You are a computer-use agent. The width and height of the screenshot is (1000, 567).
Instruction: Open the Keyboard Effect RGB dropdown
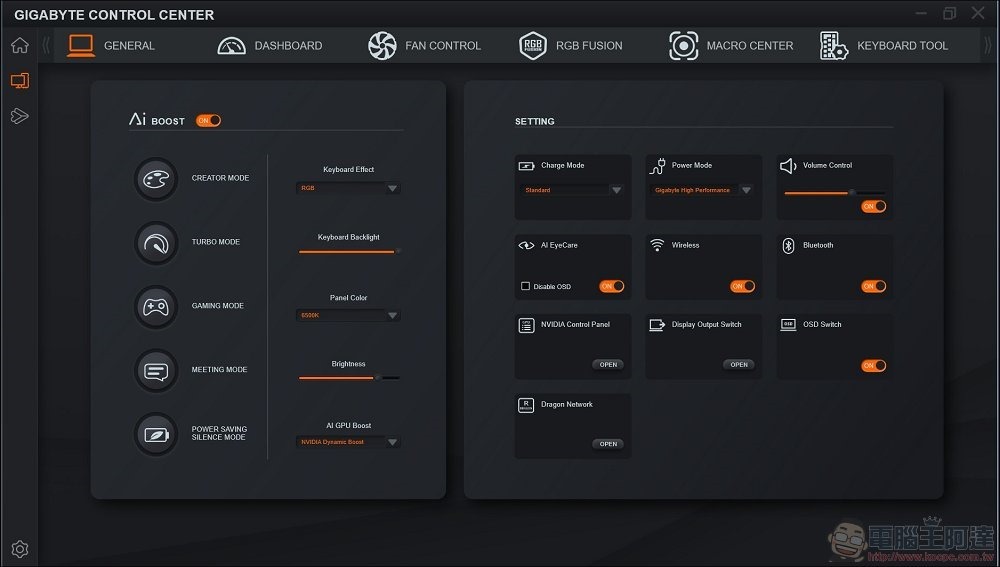pos(348,188)
